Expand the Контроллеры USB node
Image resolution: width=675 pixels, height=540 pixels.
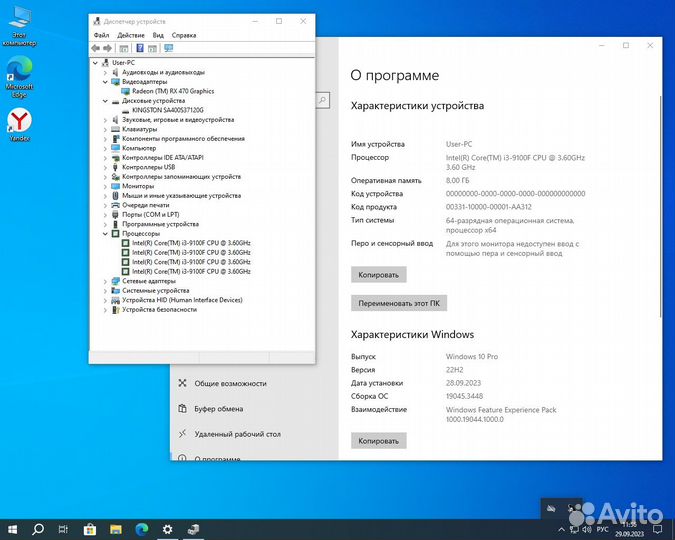pyautogui.click(x=105, y=167)
